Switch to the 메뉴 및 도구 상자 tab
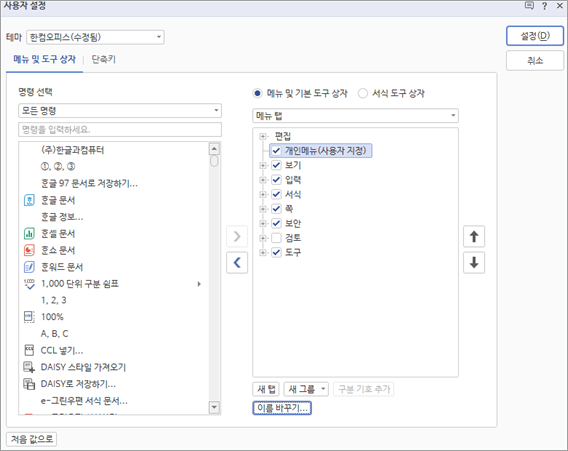Screen dimensions: 568x451 point(45,59)
